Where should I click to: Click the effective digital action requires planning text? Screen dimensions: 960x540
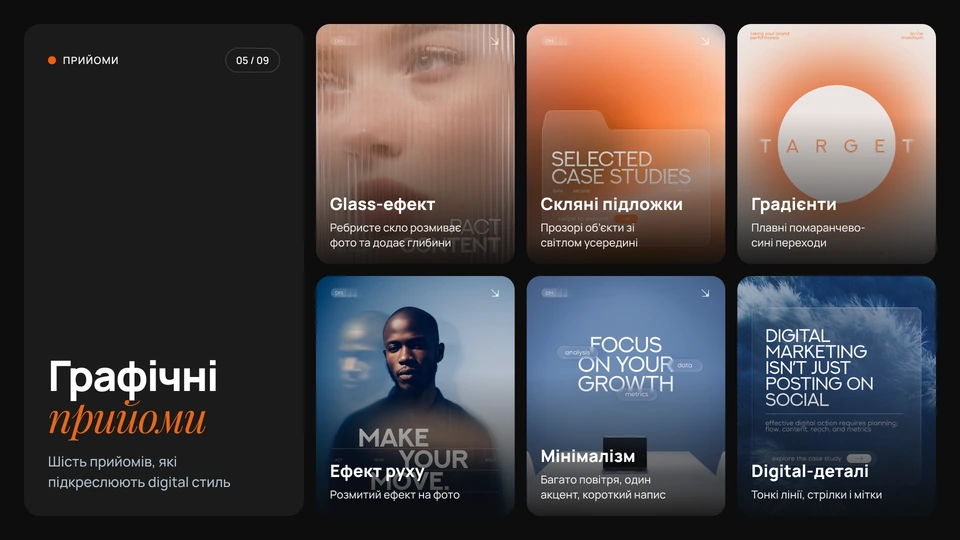coord(831,426)
